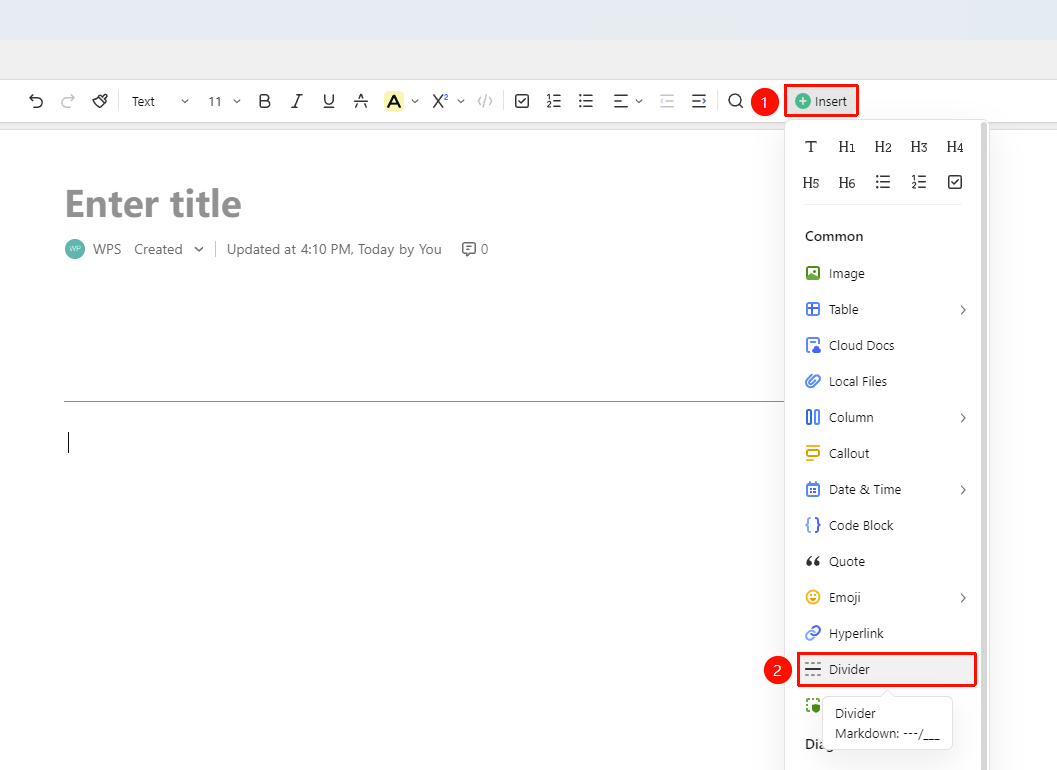Choose Heading 2 from Insert menu
This screenshot has height=770, width=1057.
pyautogui.click(x=883, y=147)
